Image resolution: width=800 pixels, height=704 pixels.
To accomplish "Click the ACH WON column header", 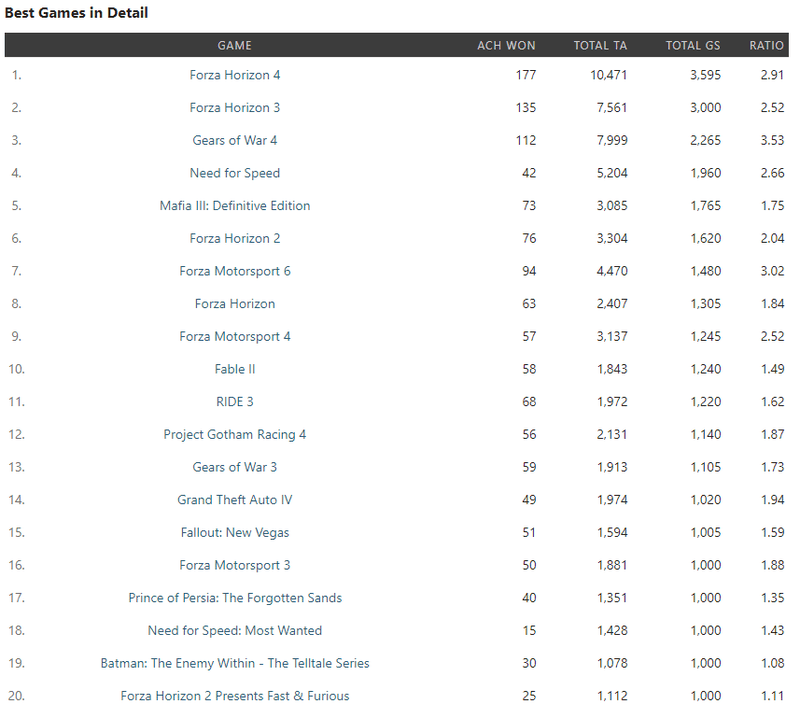I will (x=506, y=45).
